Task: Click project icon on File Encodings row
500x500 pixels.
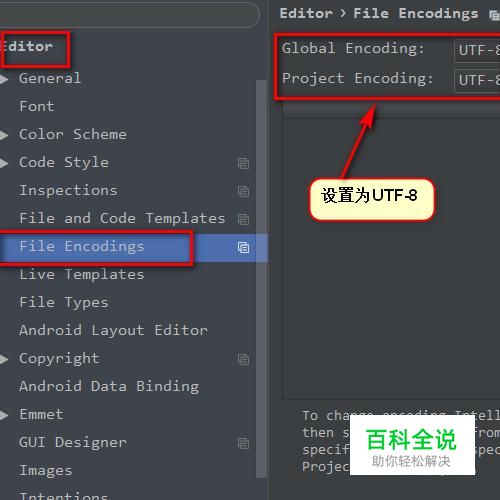Action: pyautogui.click(x=243, y=247)
